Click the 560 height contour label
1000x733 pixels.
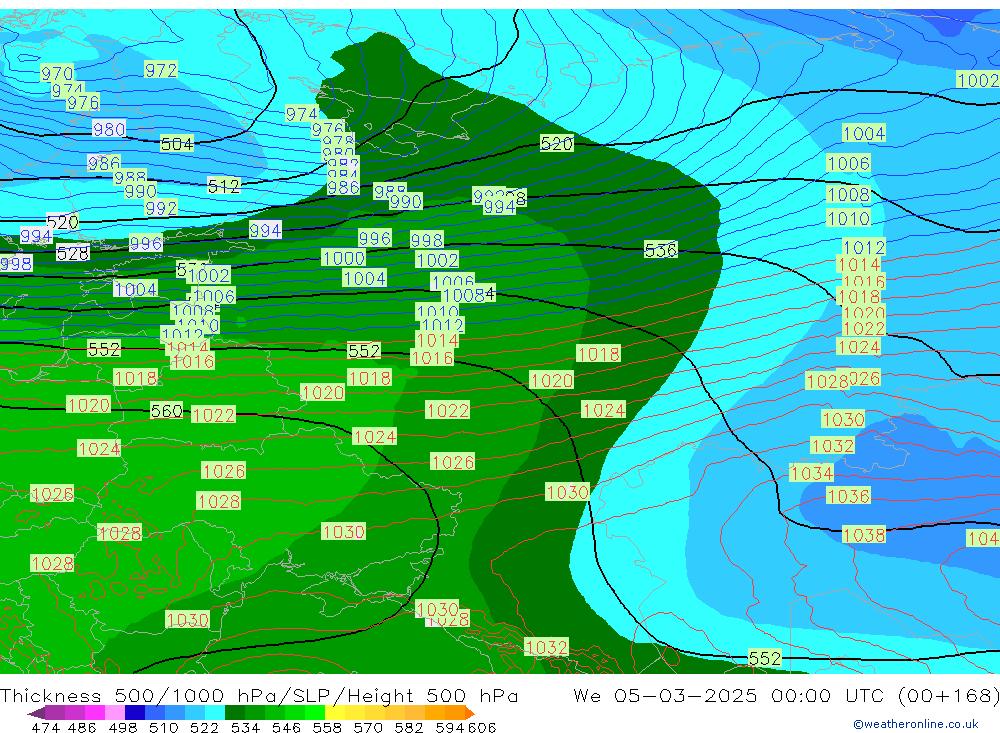(166, 410)
